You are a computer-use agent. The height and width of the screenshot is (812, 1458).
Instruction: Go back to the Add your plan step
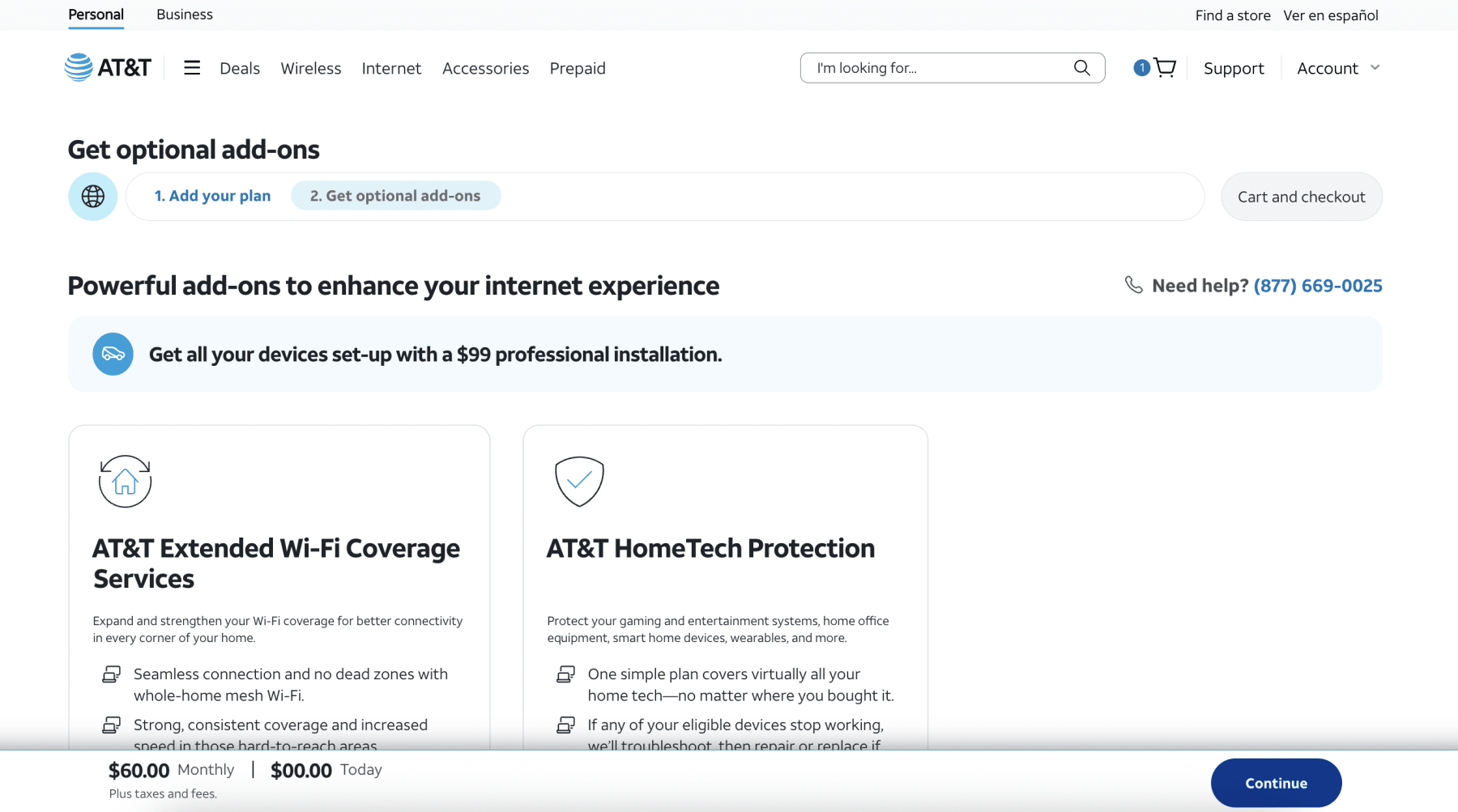coord(212,196)
